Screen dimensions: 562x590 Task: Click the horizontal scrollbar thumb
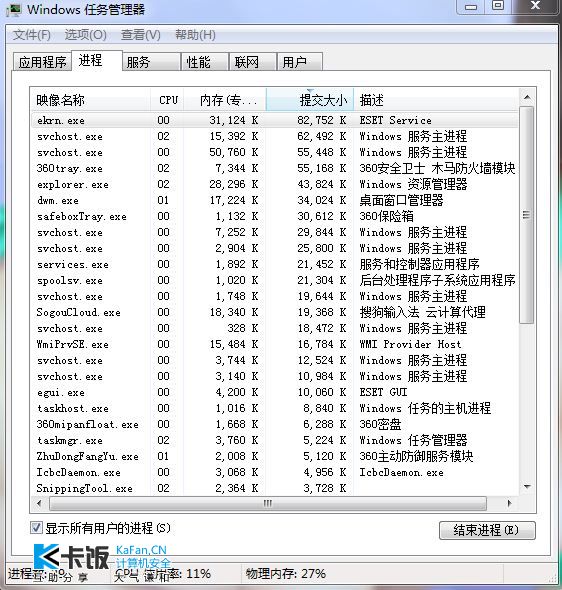[x=268, y=503]
